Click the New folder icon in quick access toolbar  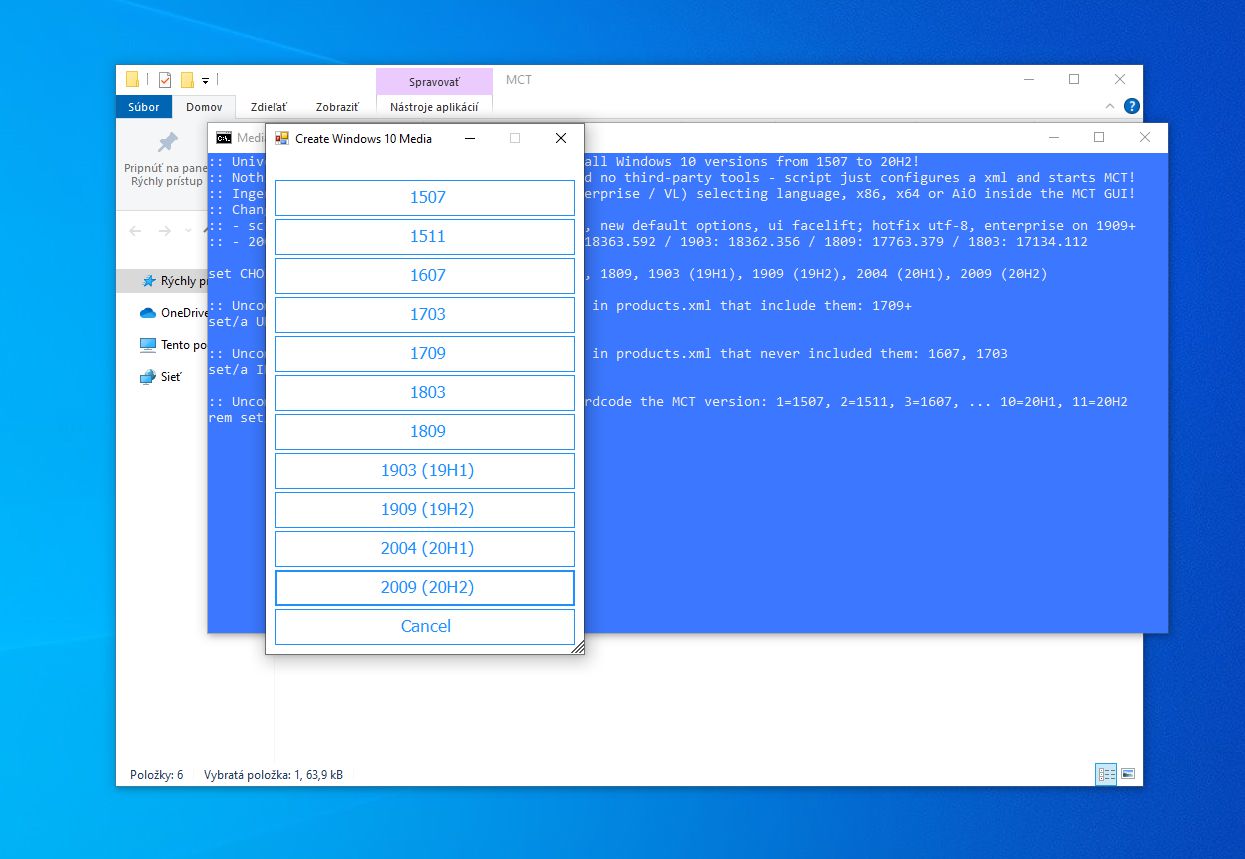[187, 80]
